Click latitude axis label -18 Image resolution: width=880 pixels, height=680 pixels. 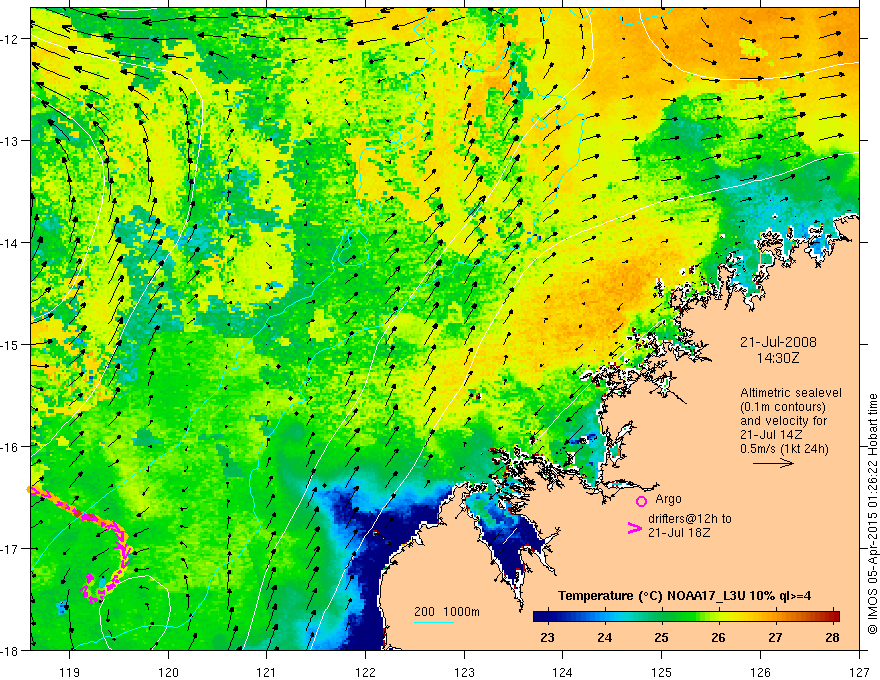(10, 650)
